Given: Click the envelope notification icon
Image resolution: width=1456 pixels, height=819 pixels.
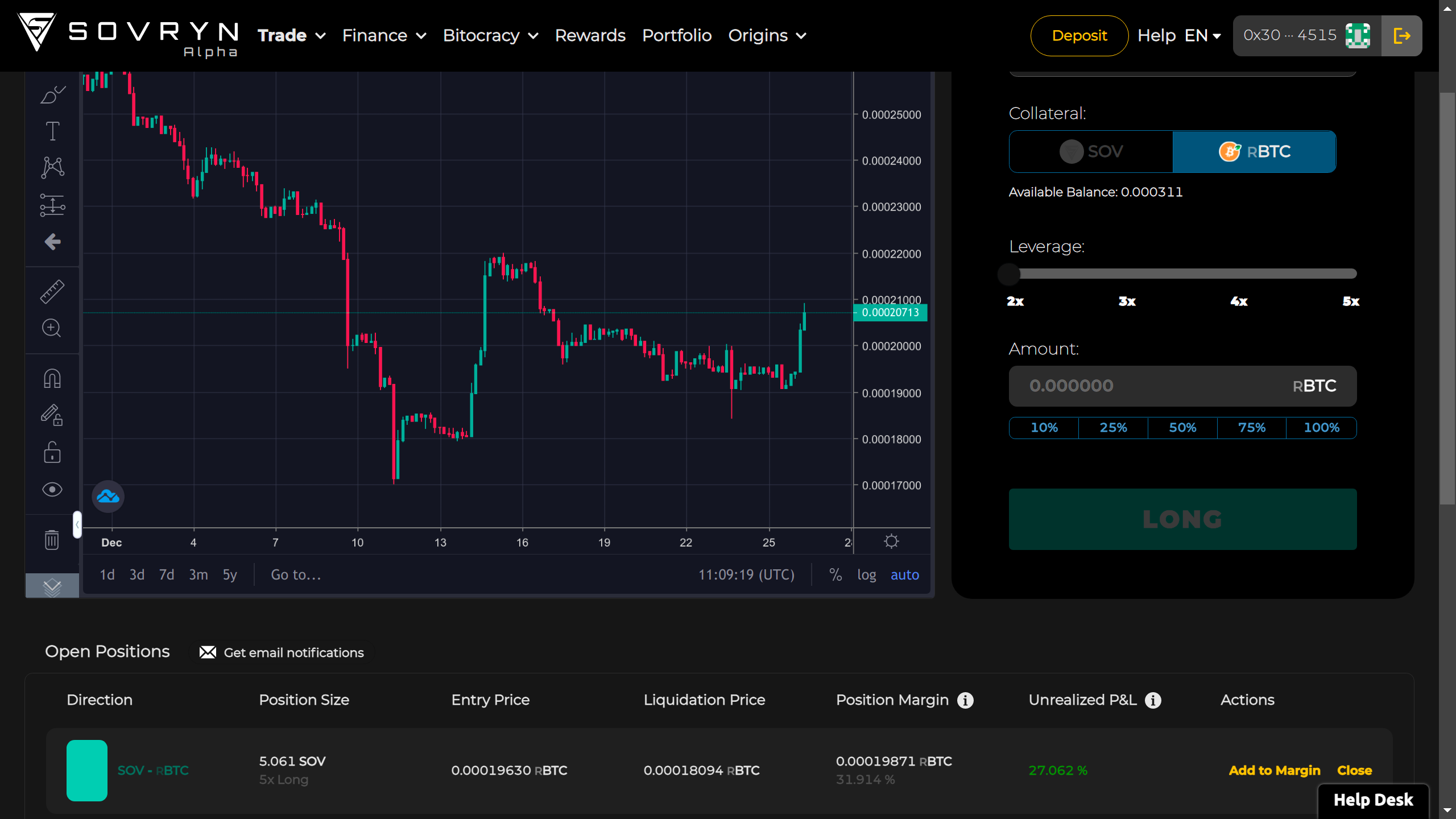Looking at the screenshot, I should (x=208, y=652).
